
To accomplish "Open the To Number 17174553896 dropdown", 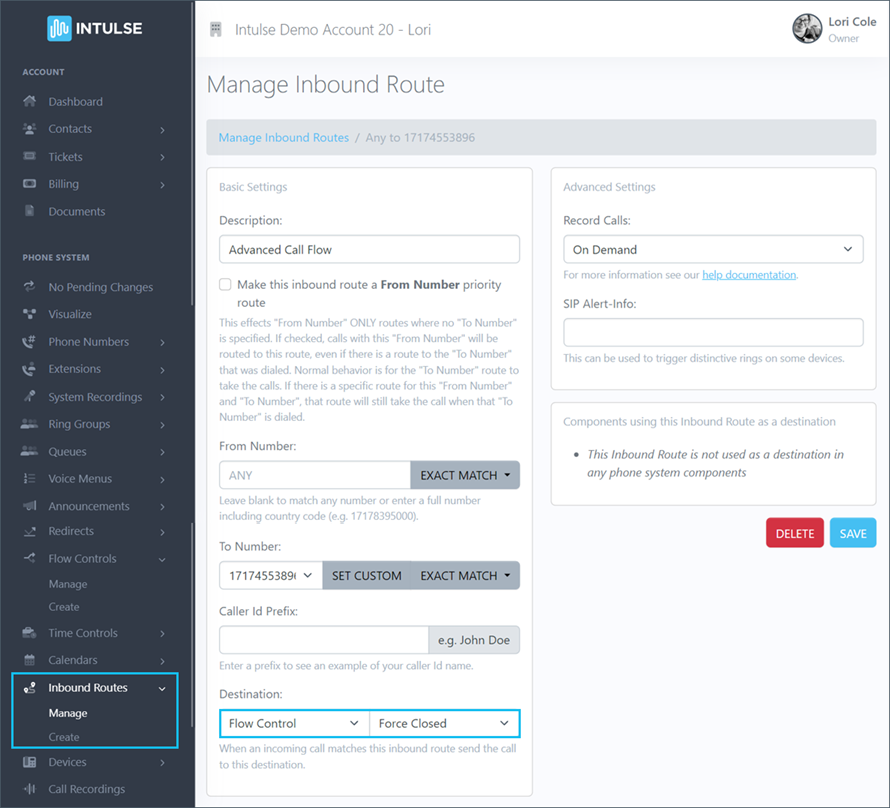I will 271,575.
